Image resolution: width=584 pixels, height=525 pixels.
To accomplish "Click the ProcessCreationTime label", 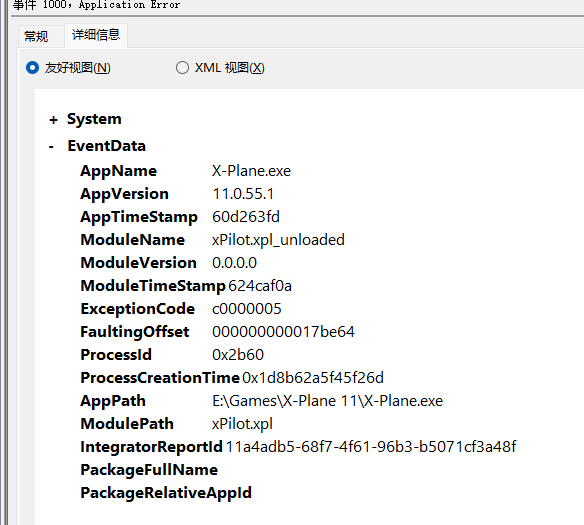I will pos(160,378).
